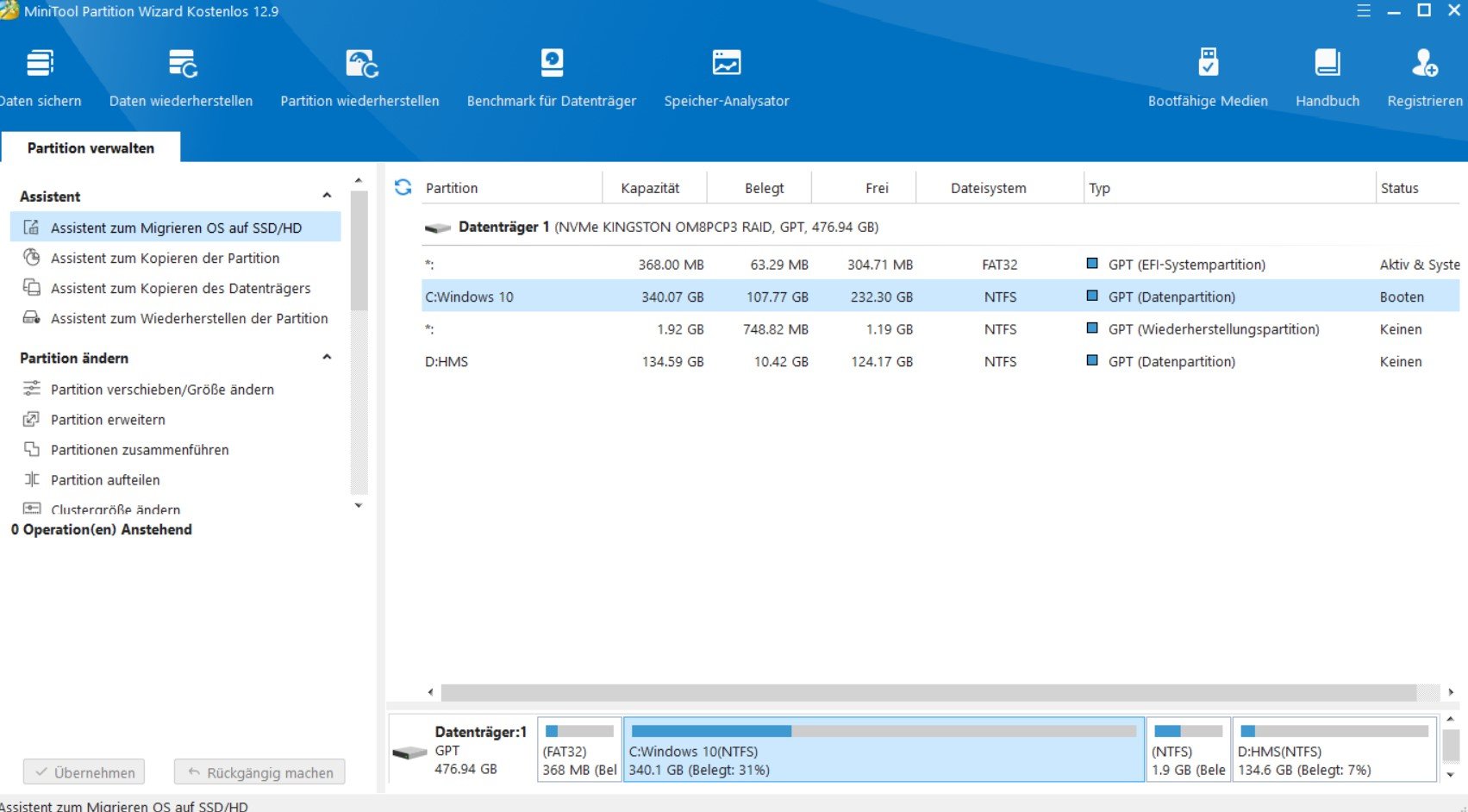This screenshot has width=1468, height=812.
Task: Click the Wiederherstellen der Partition wizard icon
Action: pos(31,318)
